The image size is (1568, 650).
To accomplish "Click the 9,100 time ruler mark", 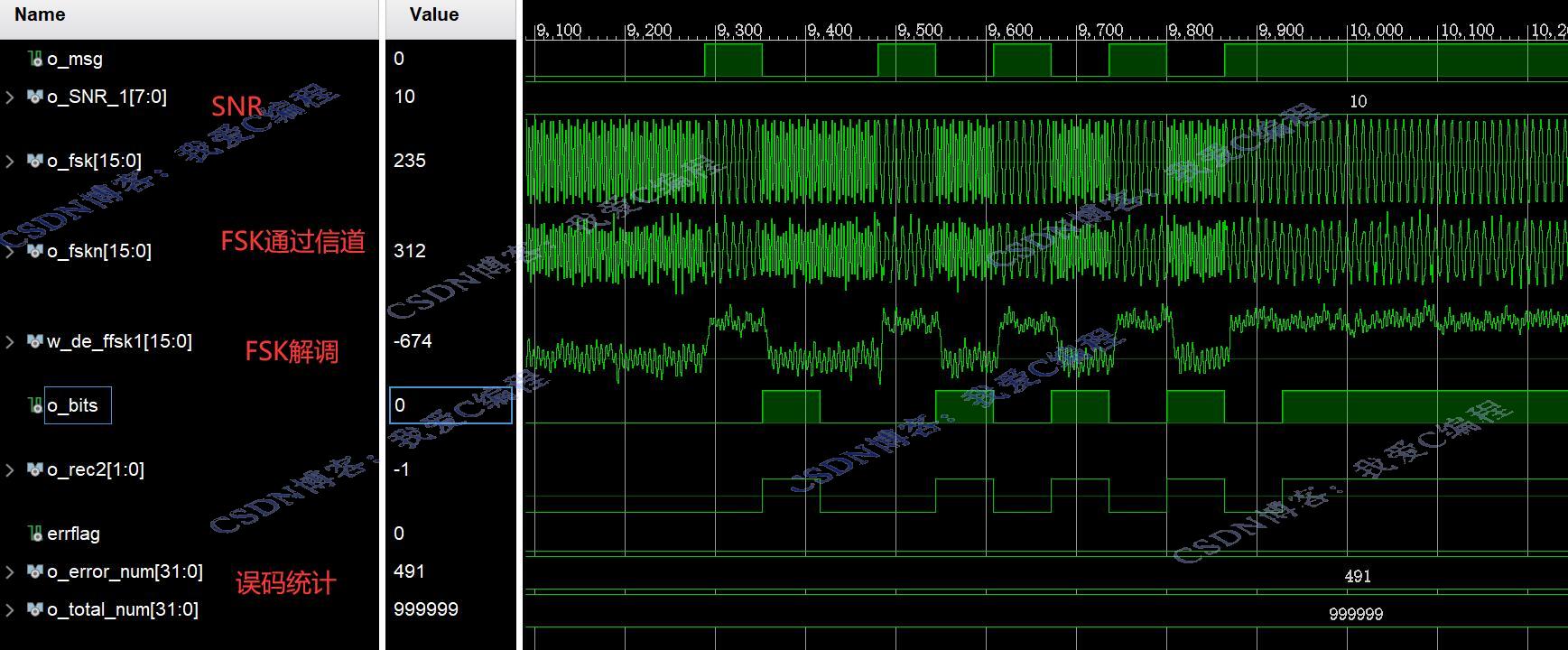I will (559, 31).
